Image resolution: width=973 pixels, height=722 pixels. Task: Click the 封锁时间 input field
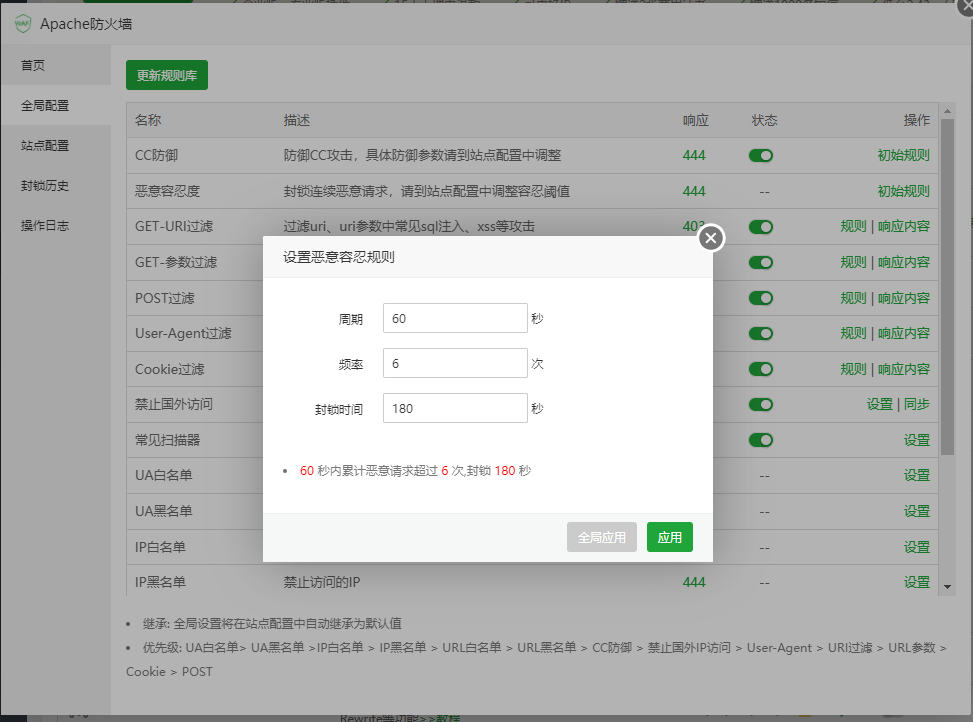(454, 408)
